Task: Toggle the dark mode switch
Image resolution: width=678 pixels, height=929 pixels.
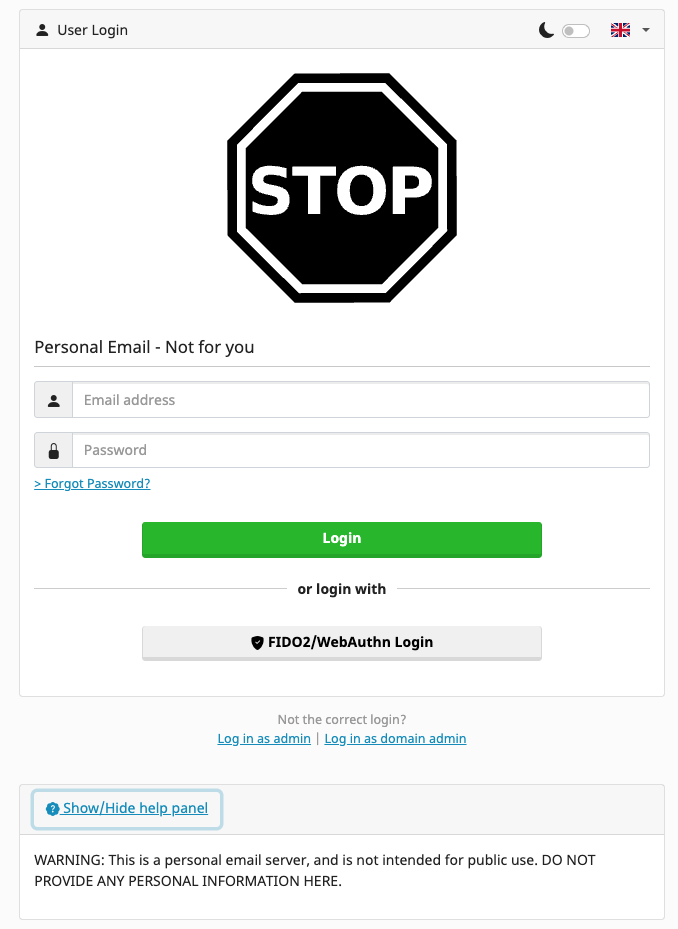Action: (x=576, y=31)
